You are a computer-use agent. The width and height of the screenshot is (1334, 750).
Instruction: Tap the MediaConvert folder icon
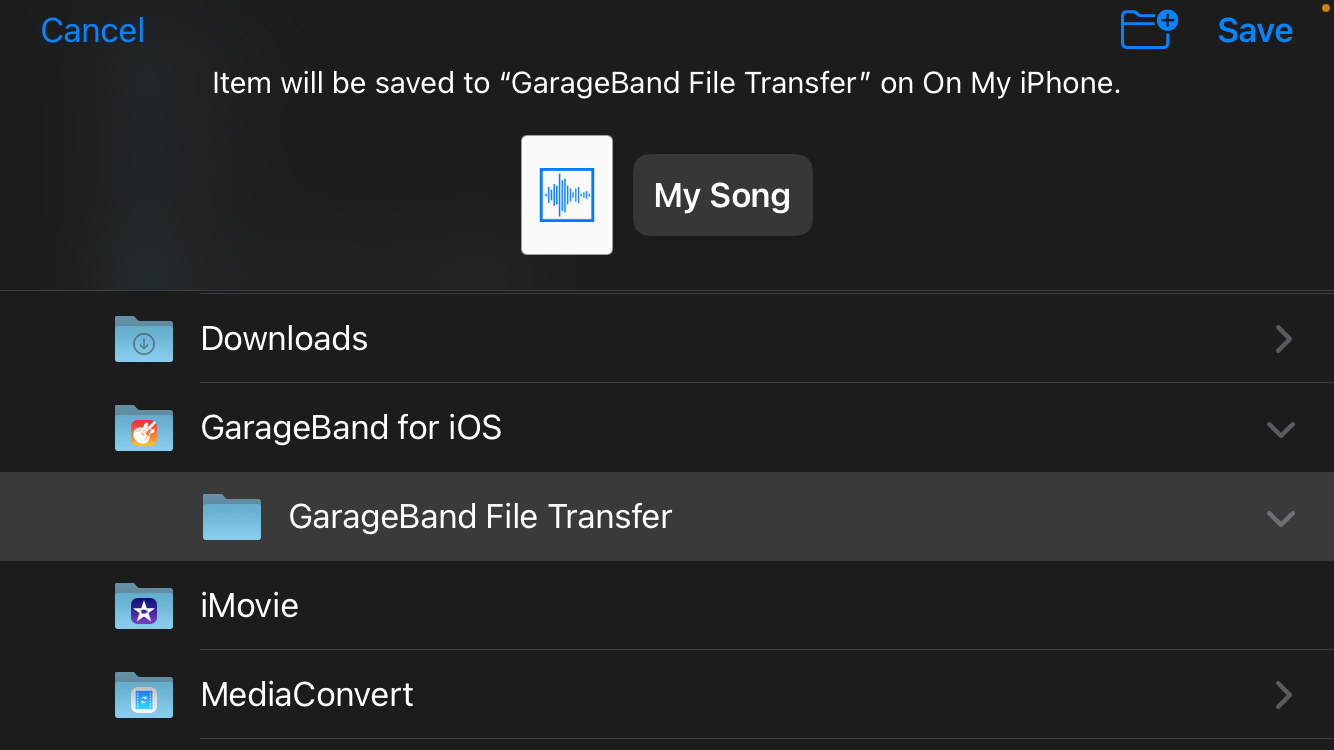(143, 695)
